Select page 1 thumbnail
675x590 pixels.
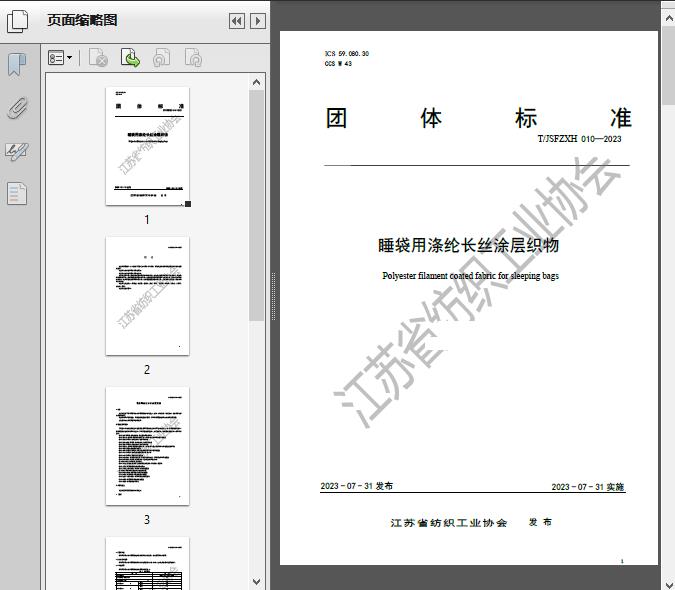coord(147,146)
